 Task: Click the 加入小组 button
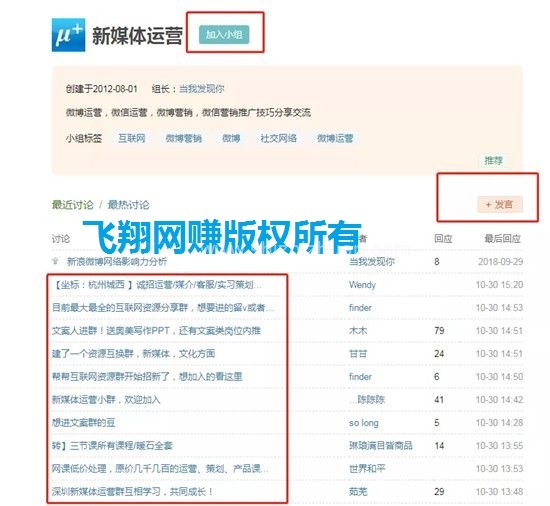(224, 34)
